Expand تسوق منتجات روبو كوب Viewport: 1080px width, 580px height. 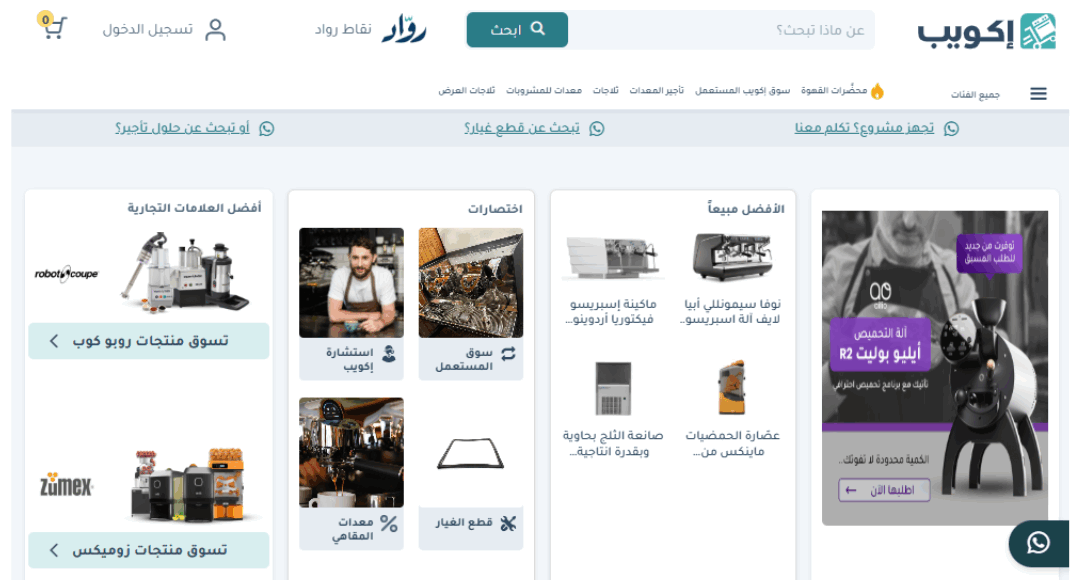(149, 341)
